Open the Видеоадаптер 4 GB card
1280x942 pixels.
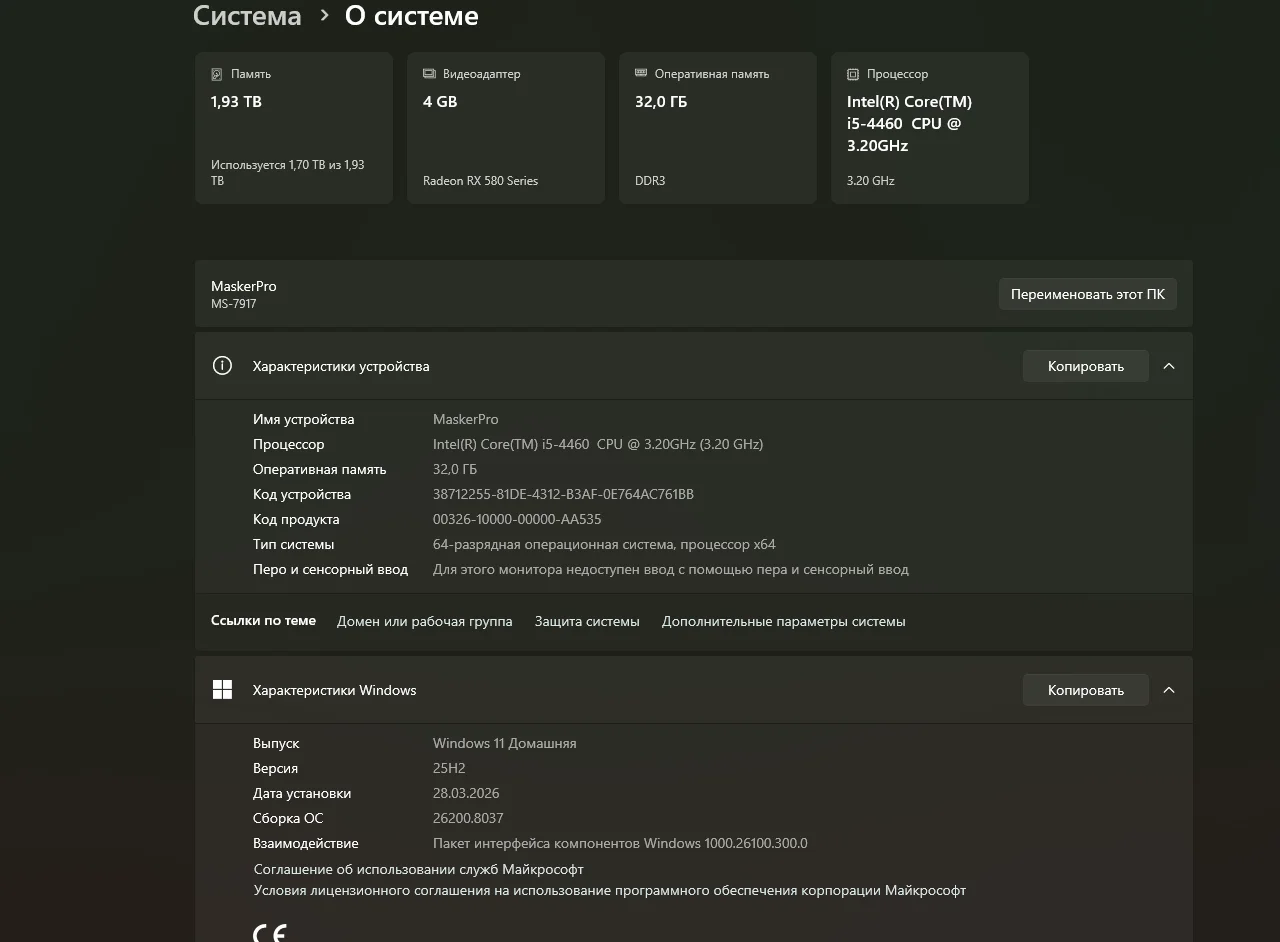coord(506,128)
